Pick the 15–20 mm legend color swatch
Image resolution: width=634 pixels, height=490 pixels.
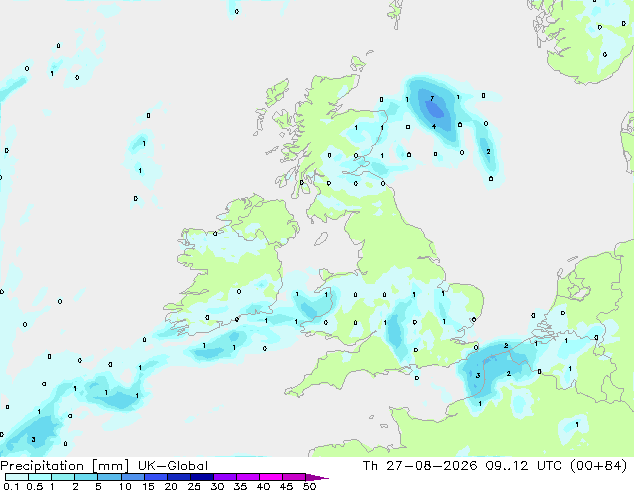155,477
